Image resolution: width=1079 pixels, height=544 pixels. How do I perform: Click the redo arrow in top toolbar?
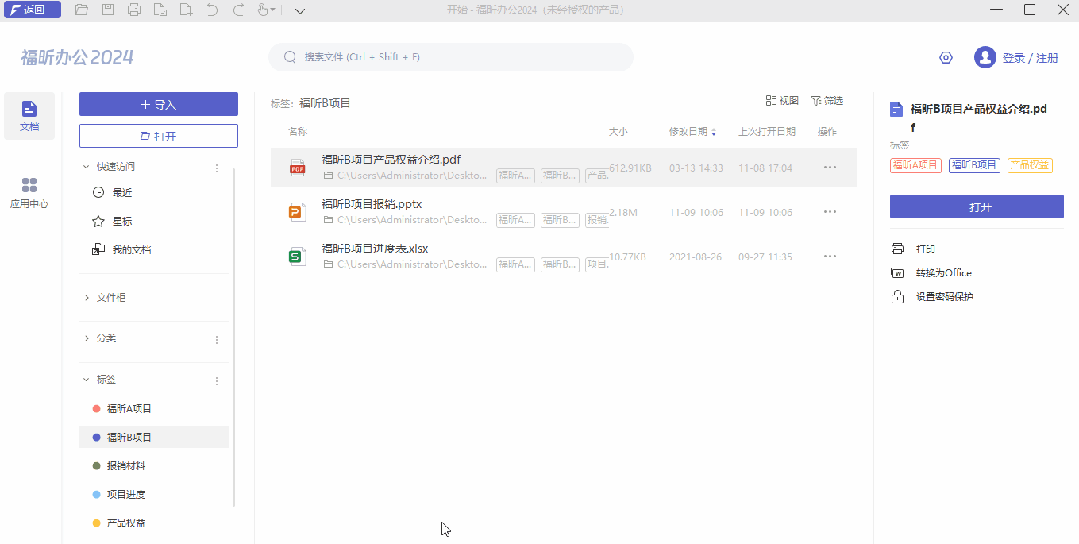pos(238,10)
